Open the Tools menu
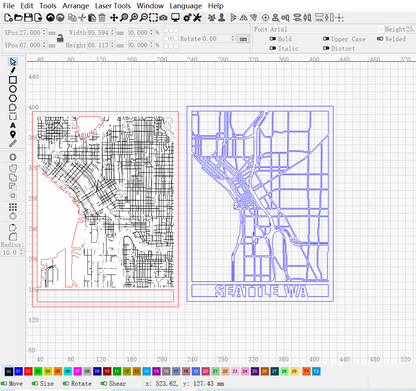The width and height of the screenshot is (416, 391). (x=48, y=6)
